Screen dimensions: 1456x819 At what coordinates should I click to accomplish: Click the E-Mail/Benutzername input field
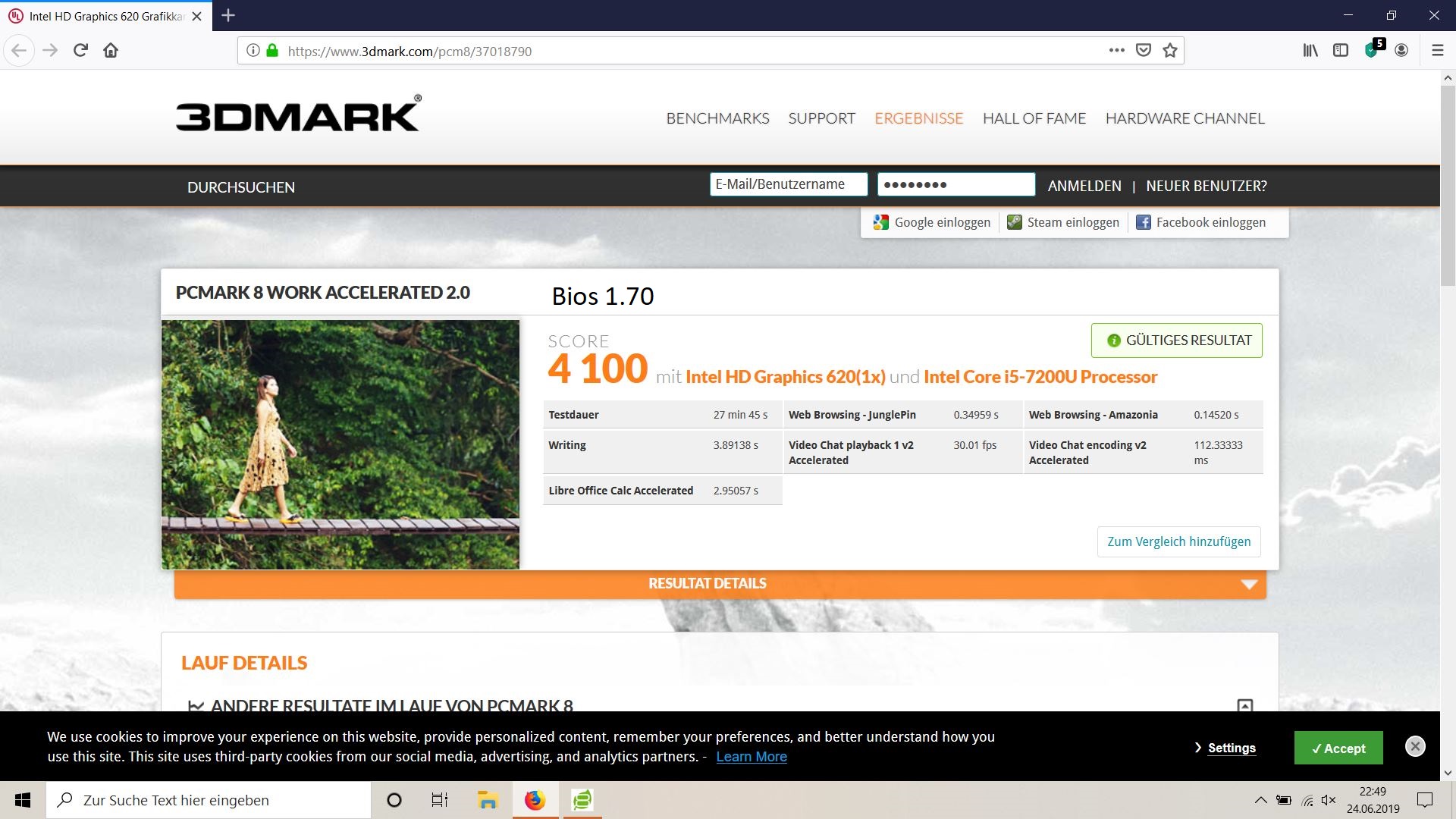pyautogui.click(x=788, y=184)
